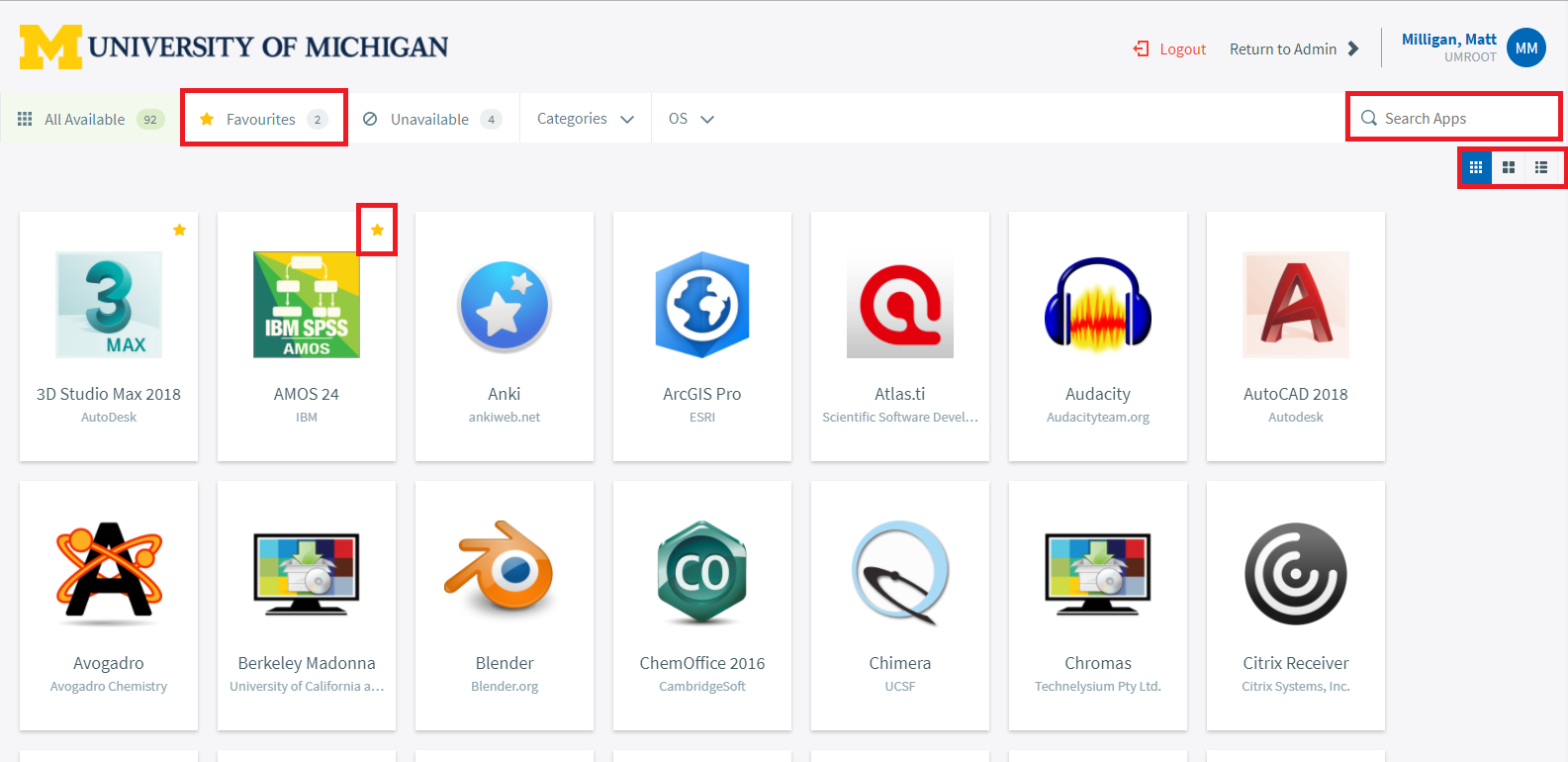Open the Chimera app icon
The width and height of the screenshot is (1568, 762).
coord(900,574)
